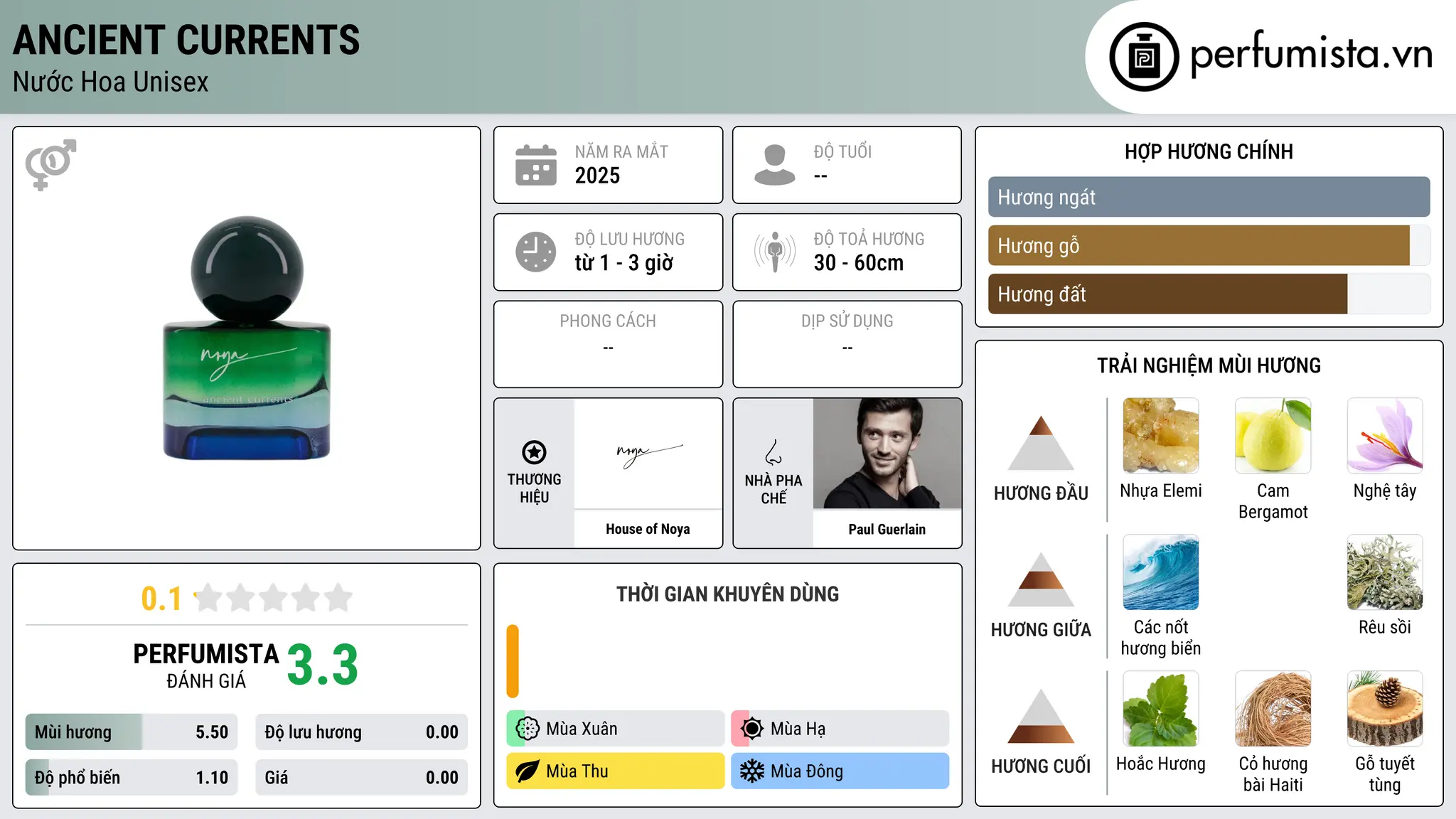The width and height of the screenshot is (1456, 819).
Task: Click the Ancient Currents bottle photo
Action: coord(247,338)
